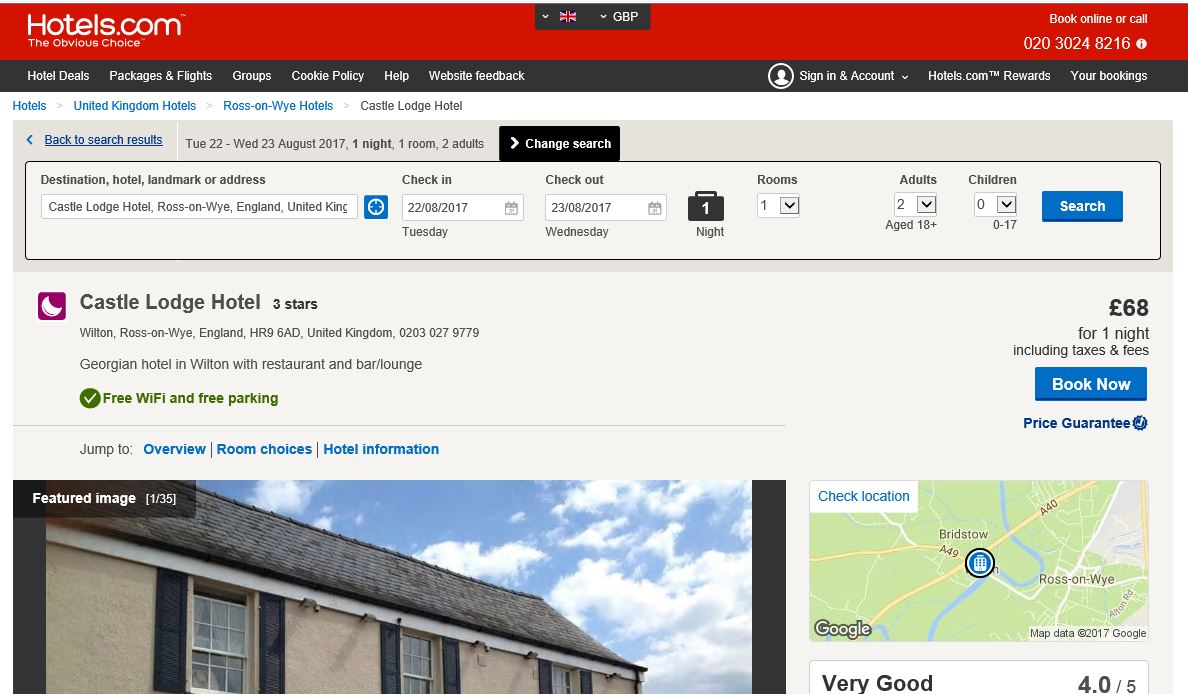
Task: Click the Hotels.com logo
Action: [105, 31]
